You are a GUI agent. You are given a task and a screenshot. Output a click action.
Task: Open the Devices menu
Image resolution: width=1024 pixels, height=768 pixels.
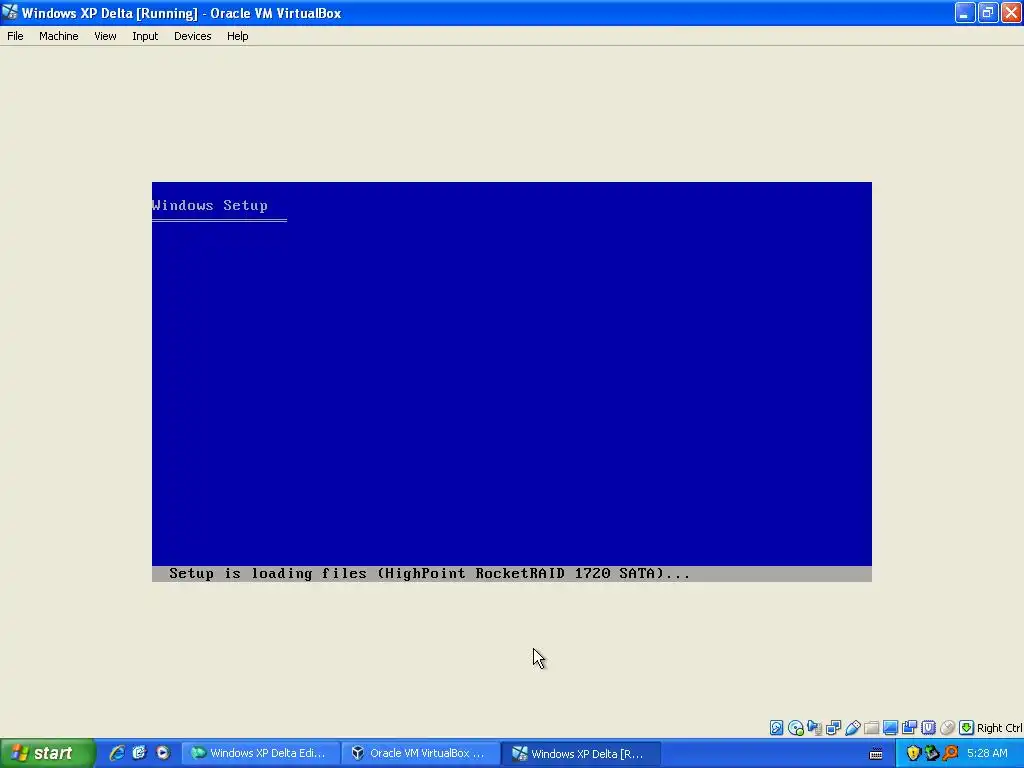tap(193, 36)
